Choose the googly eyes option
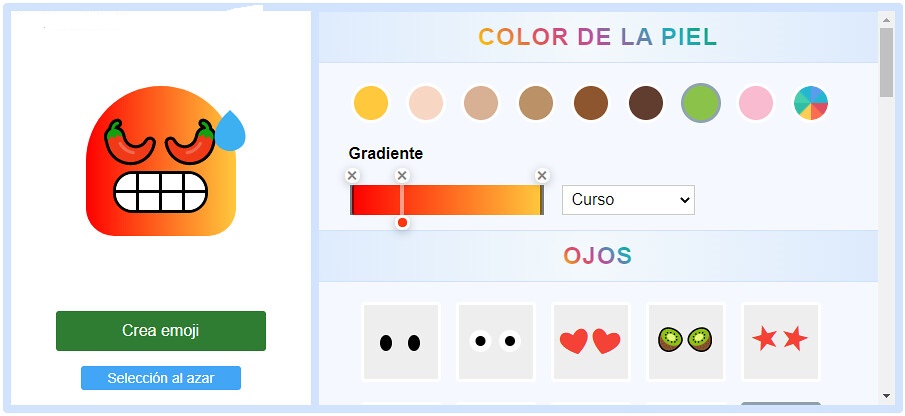905x416 pixels. tap(495, 342)
